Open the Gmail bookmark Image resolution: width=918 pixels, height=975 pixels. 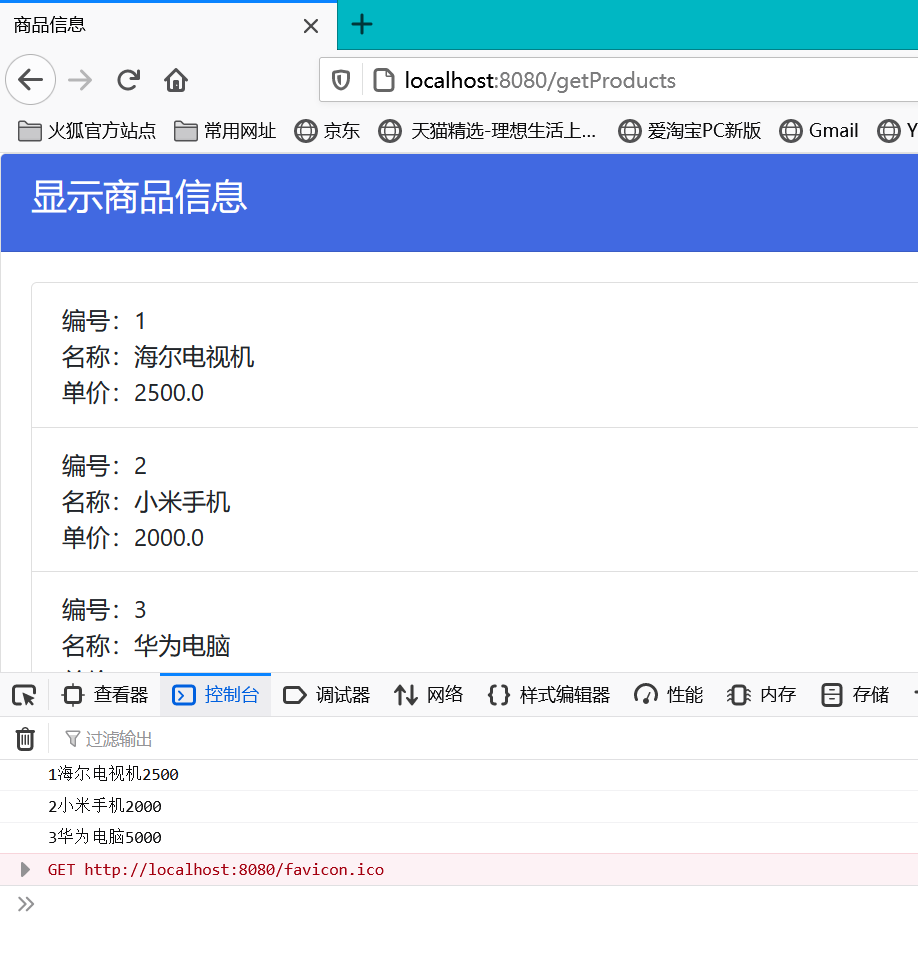point(818,131)
